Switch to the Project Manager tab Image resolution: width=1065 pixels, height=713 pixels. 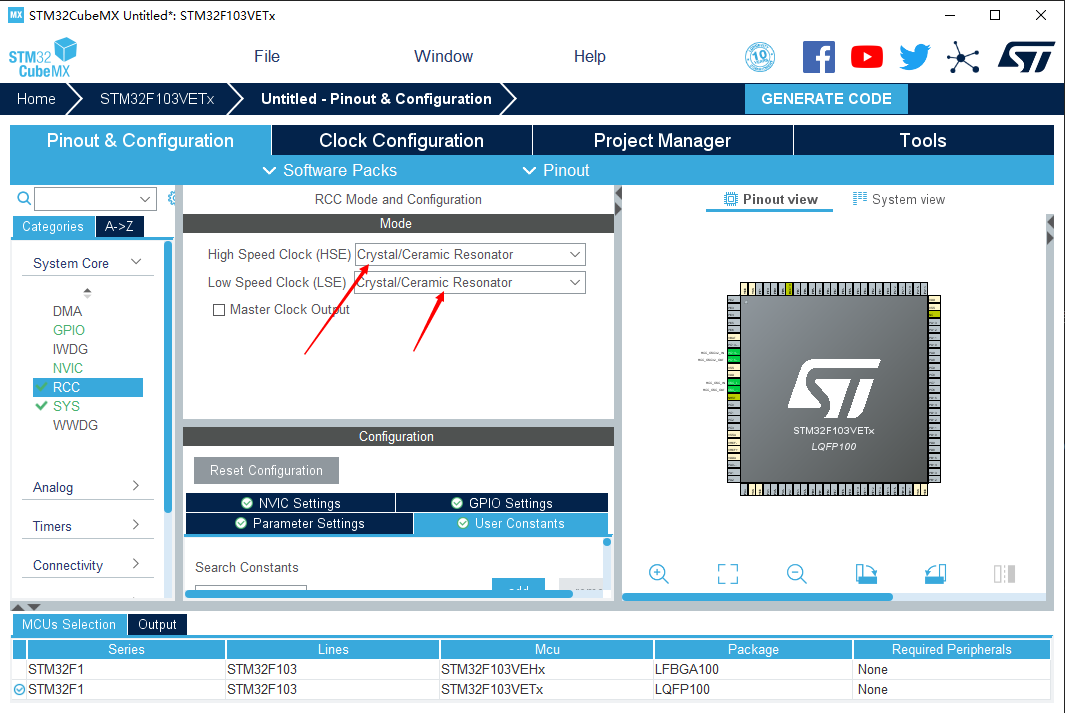click(x=662, y=141)
